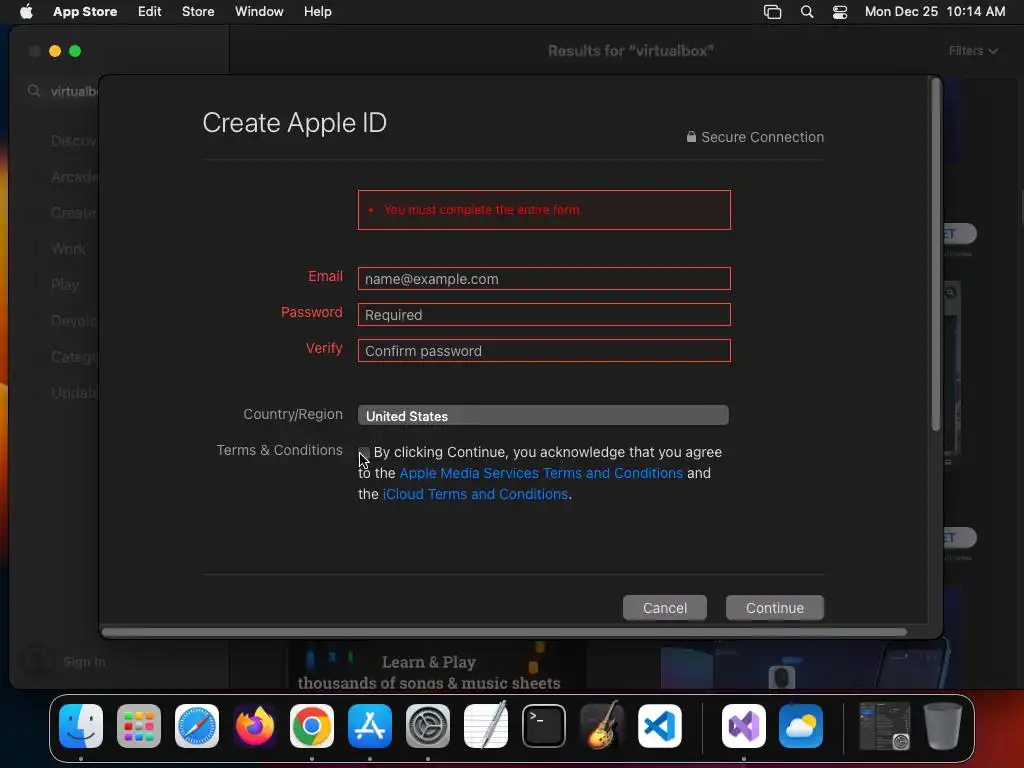Viewport: 1024px width, 768px height.
Task: Click the horizontal scrollbar of the dialog
Action: pos(504,632)
